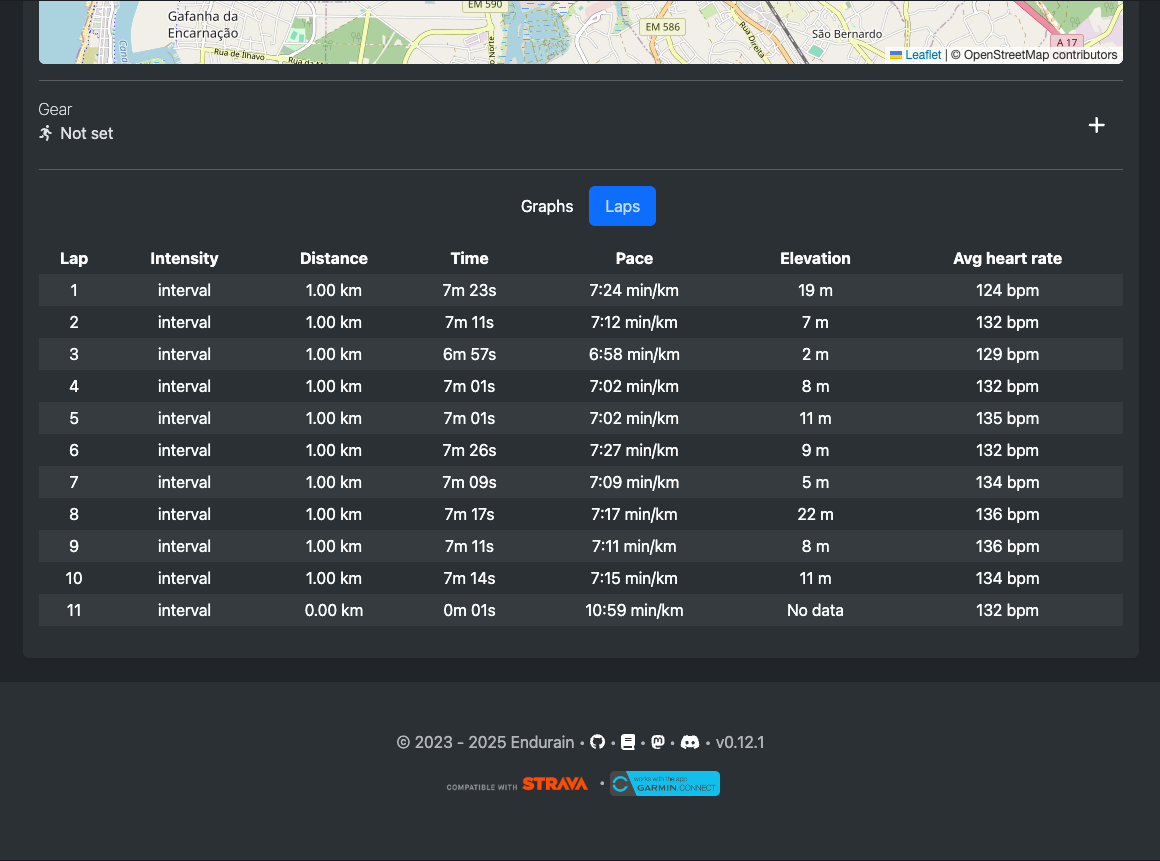
Task: Click the 7m 23s time in lap 1
Action: point(469,291)
